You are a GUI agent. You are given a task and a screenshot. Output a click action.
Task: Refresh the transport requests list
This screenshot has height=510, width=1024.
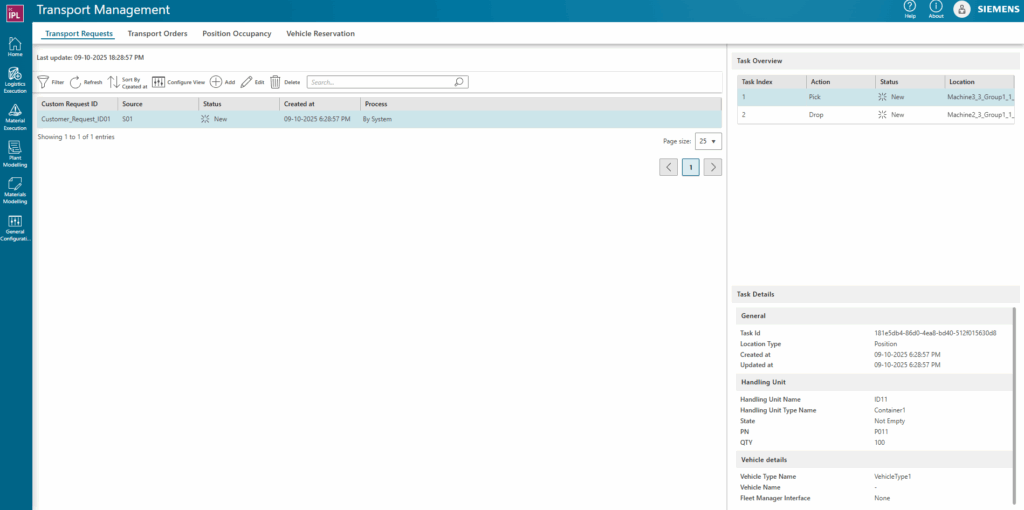[x=86, y=82]
